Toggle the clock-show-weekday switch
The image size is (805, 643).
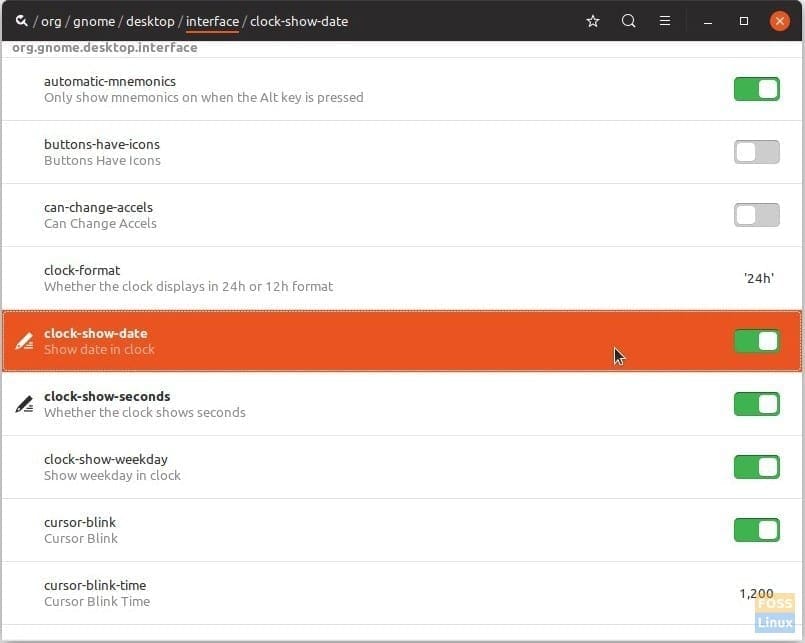(x=757, y=467)
